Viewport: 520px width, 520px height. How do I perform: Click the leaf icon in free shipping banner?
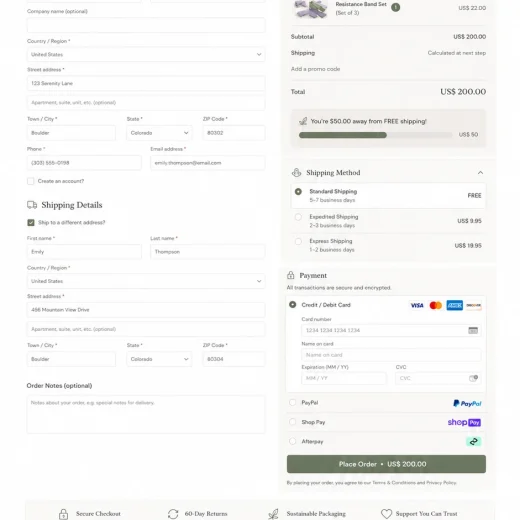303,121
